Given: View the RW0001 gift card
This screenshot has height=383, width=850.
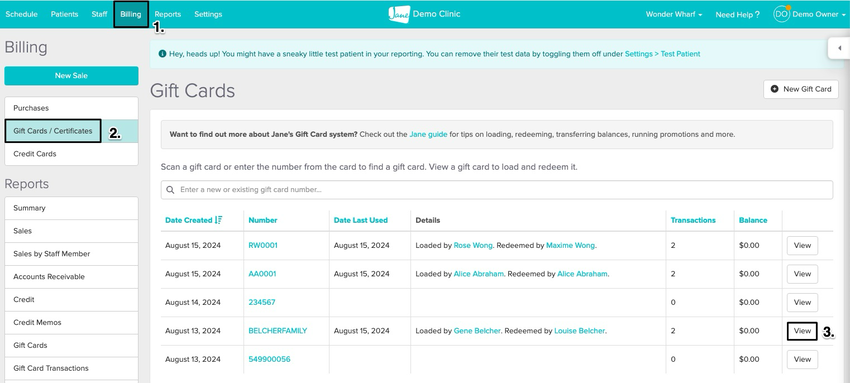Looking at the screenshot, I should pos(802,245).
